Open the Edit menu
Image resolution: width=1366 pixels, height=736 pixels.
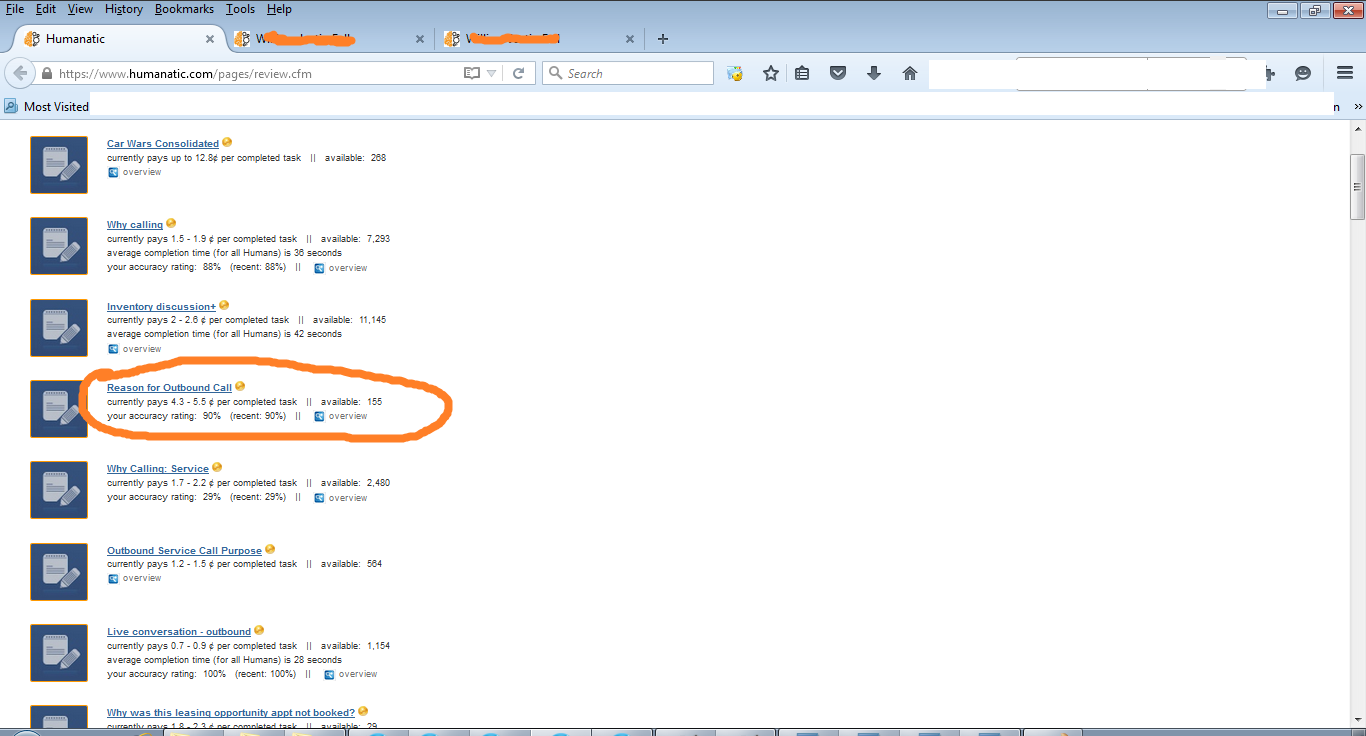(x=46, y=9)
